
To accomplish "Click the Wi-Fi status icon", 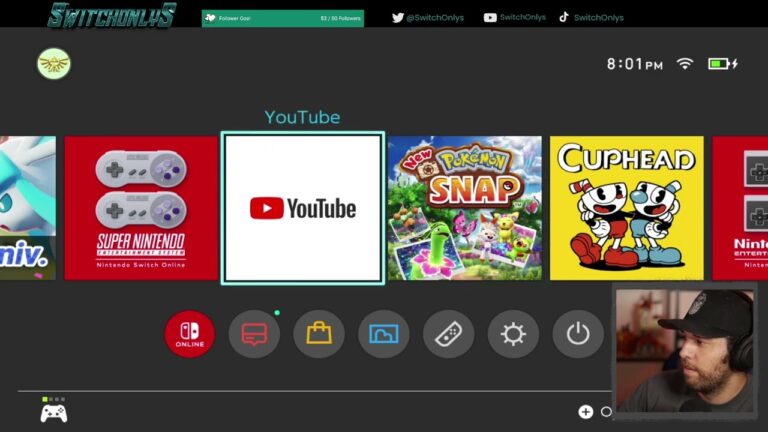I will point(685,64).
